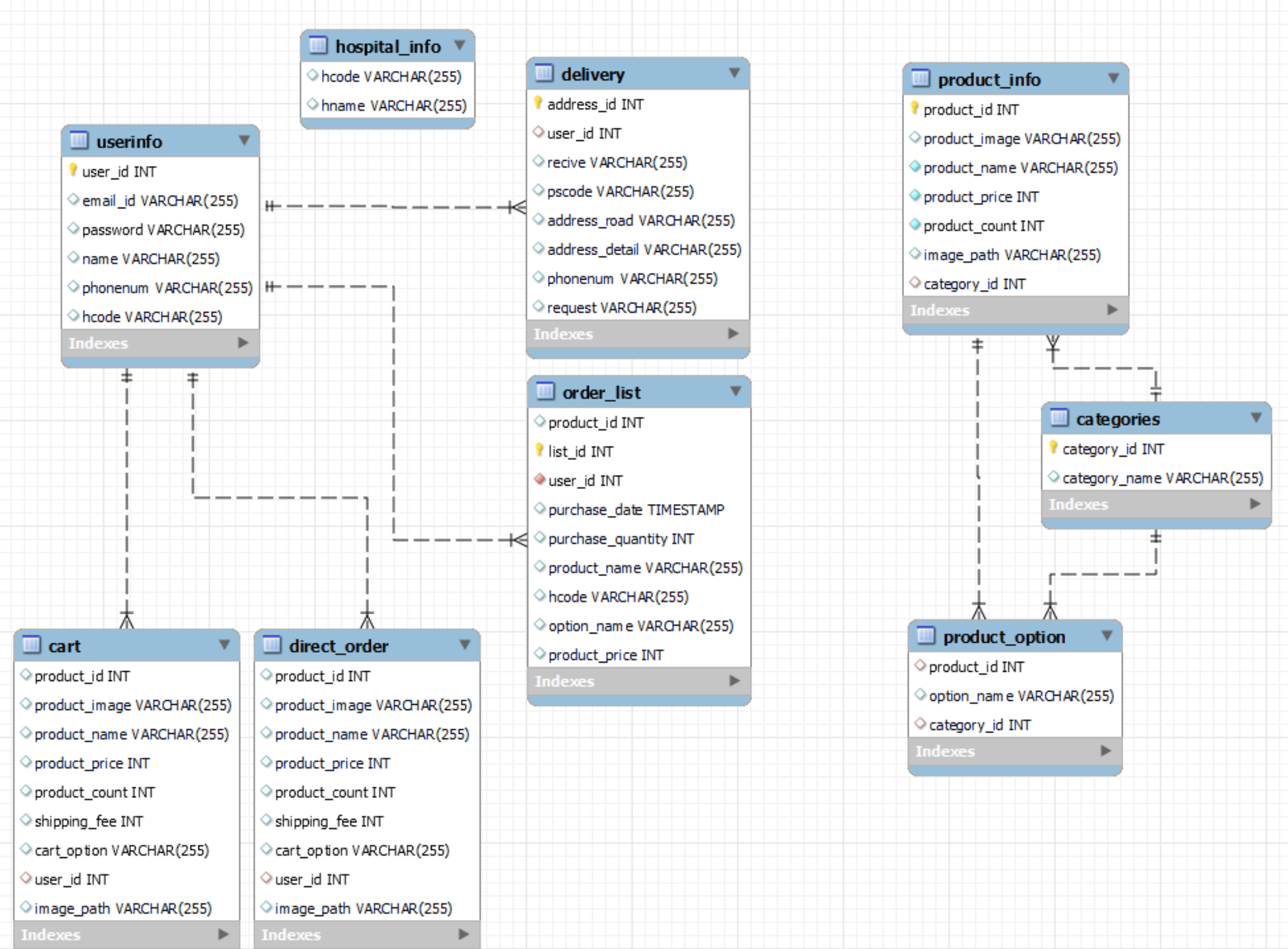Select the shipping_fee INT column in cart
The image size is (1288, 949).
click(x=88, y=821)
